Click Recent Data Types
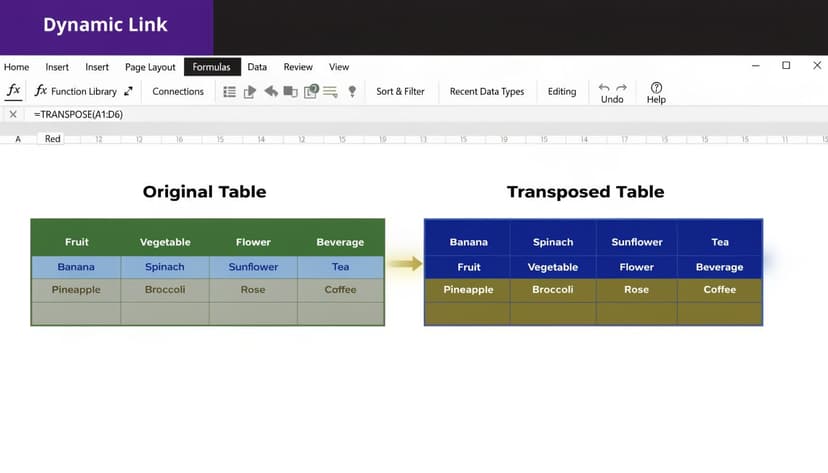828x473 pixels. [x=487, y=91]
